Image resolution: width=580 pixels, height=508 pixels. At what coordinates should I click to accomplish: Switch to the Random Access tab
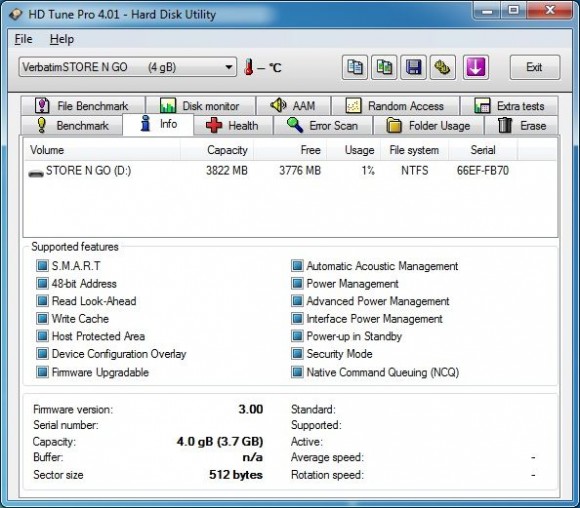tap(395, 106)
